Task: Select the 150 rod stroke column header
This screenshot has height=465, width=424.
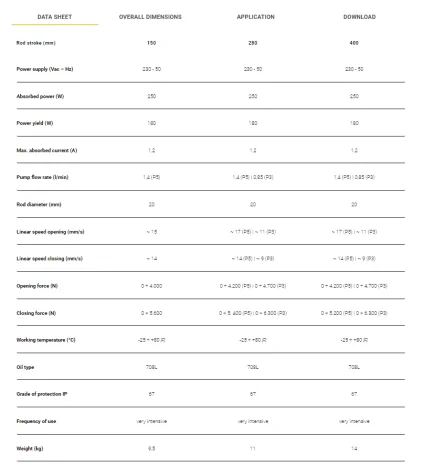Action: tap(151, 43)
